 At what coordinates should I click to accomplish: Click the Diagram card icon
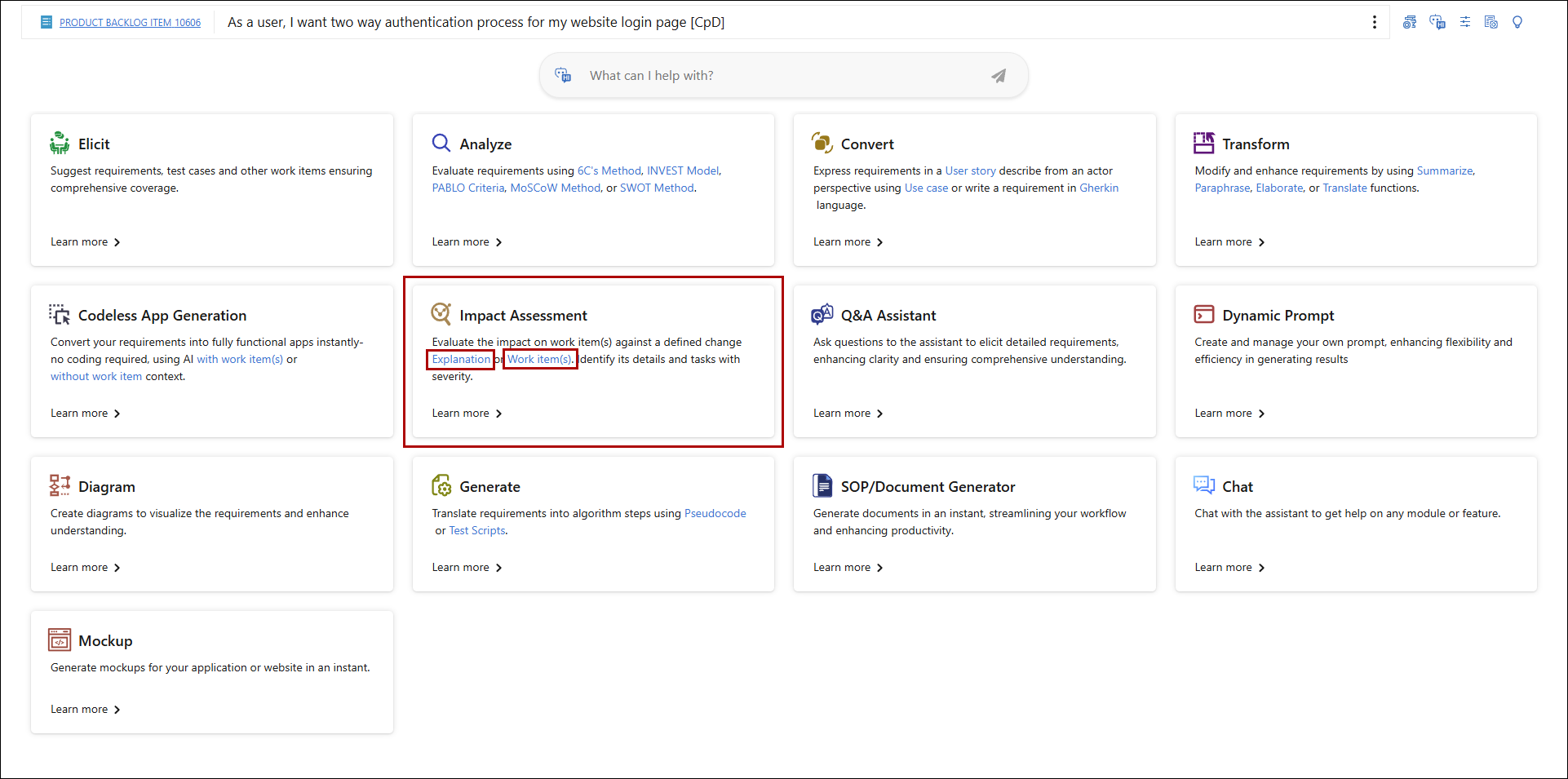pyautogui.click(x=60, y=486)
